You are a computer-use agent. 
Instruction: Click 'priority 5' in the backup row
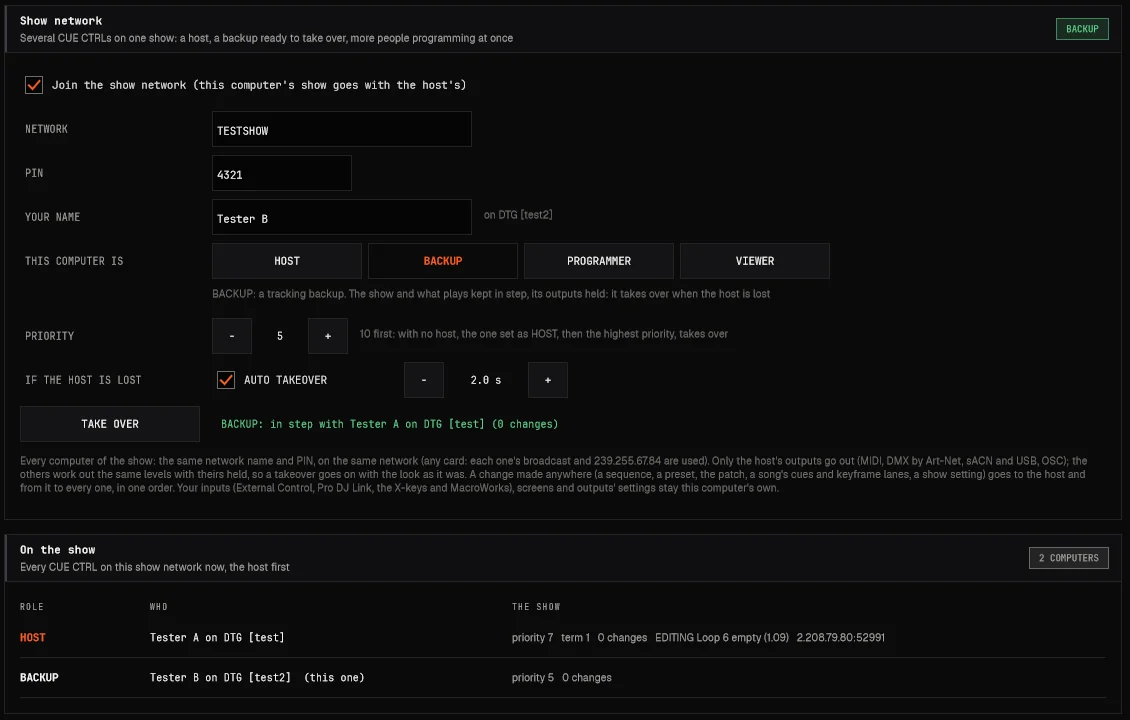pos(533,677)
